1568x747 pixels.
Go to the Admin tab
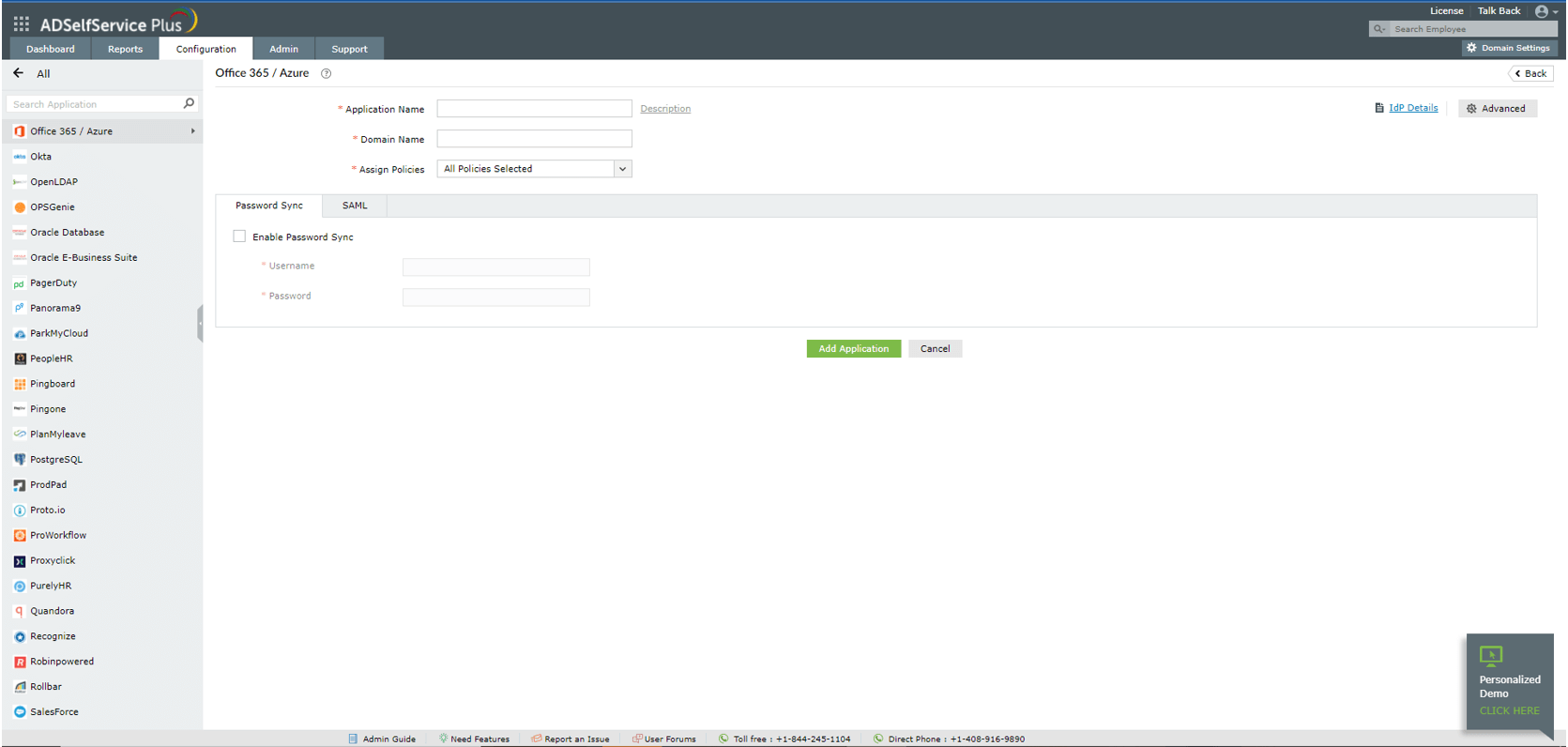(283, 49)
